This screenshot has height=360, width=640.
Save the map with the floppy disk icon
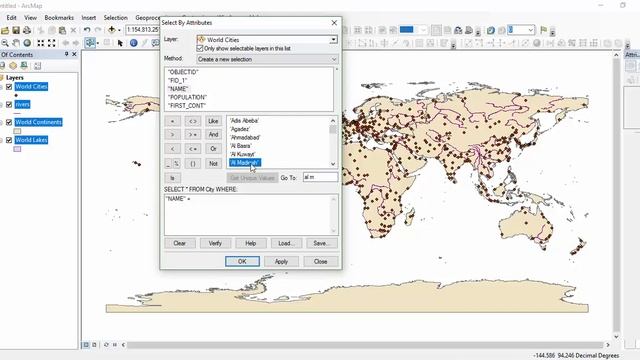click(x=16, y=30)
